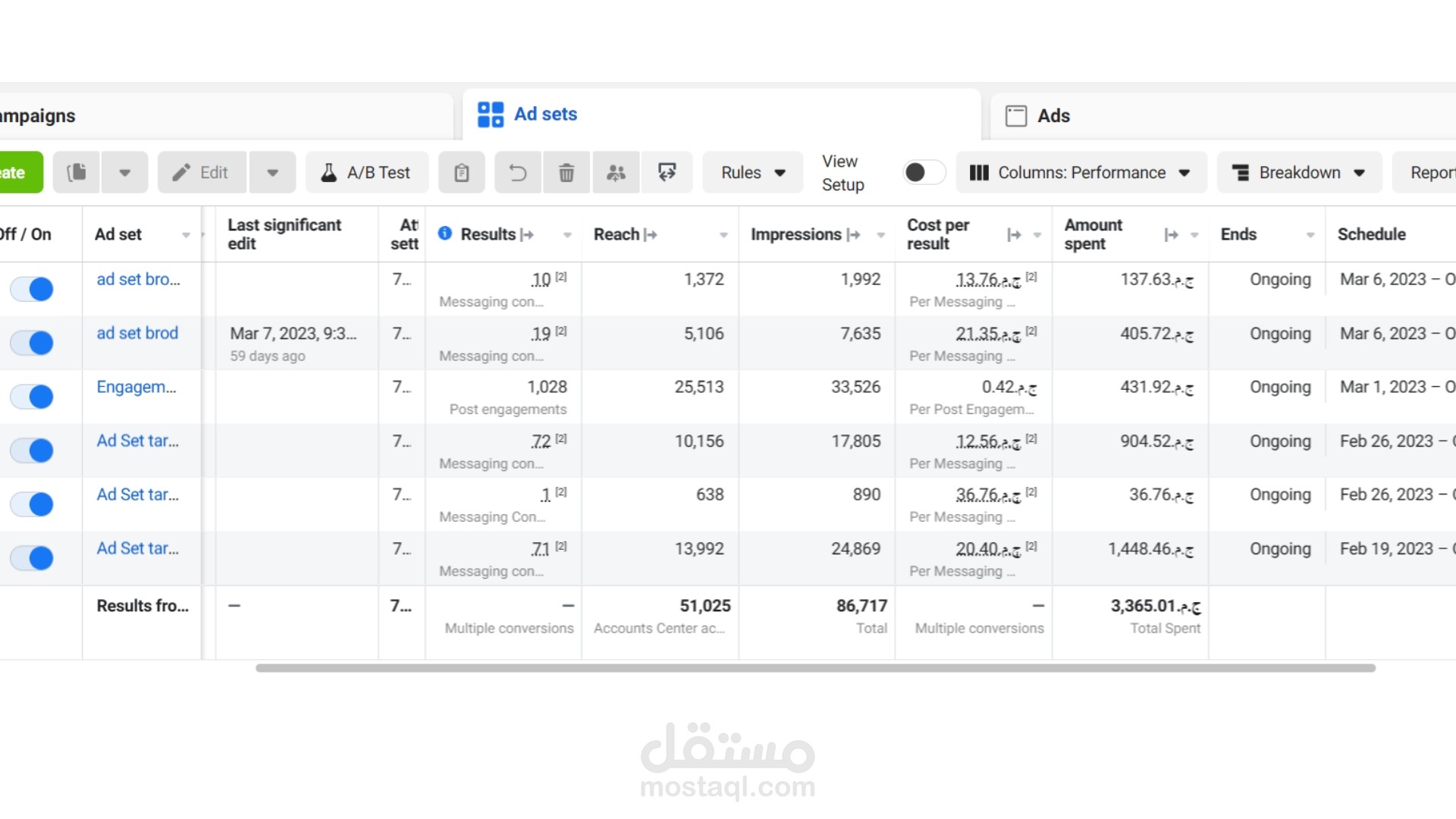Click the audience people icon
This screenshot has height=819, width=1456.
616,173
